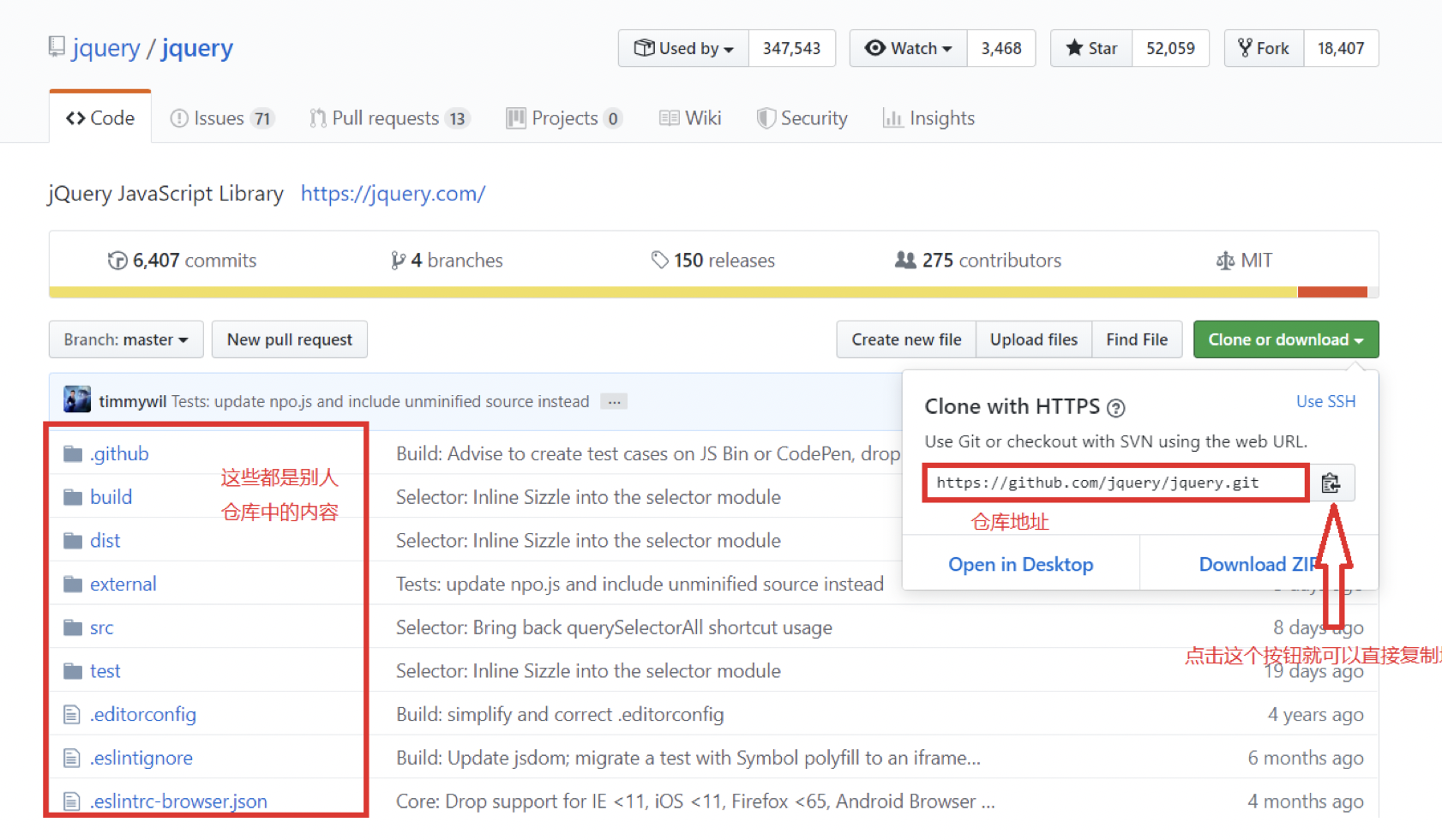View the 52,059 stargazers count
Screen dimensions: 1442x840
tap(1170, 49)
